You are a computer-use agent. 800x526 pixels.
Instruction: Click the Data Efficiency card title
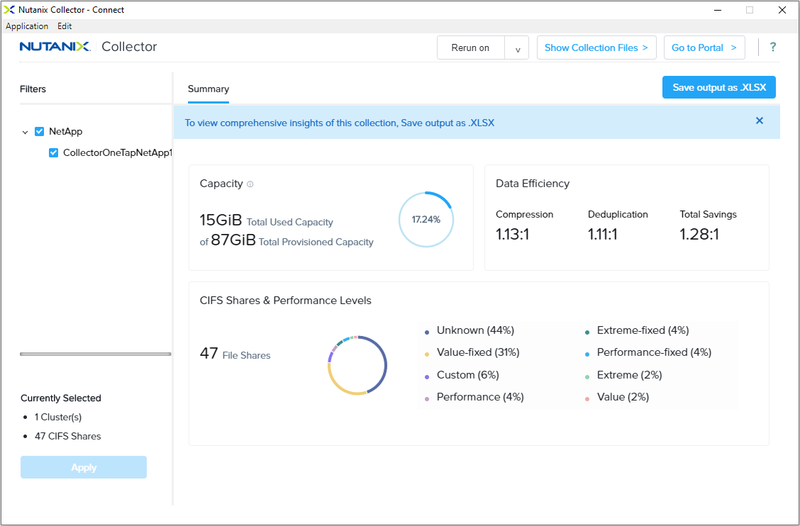click(x=532, y=184)
